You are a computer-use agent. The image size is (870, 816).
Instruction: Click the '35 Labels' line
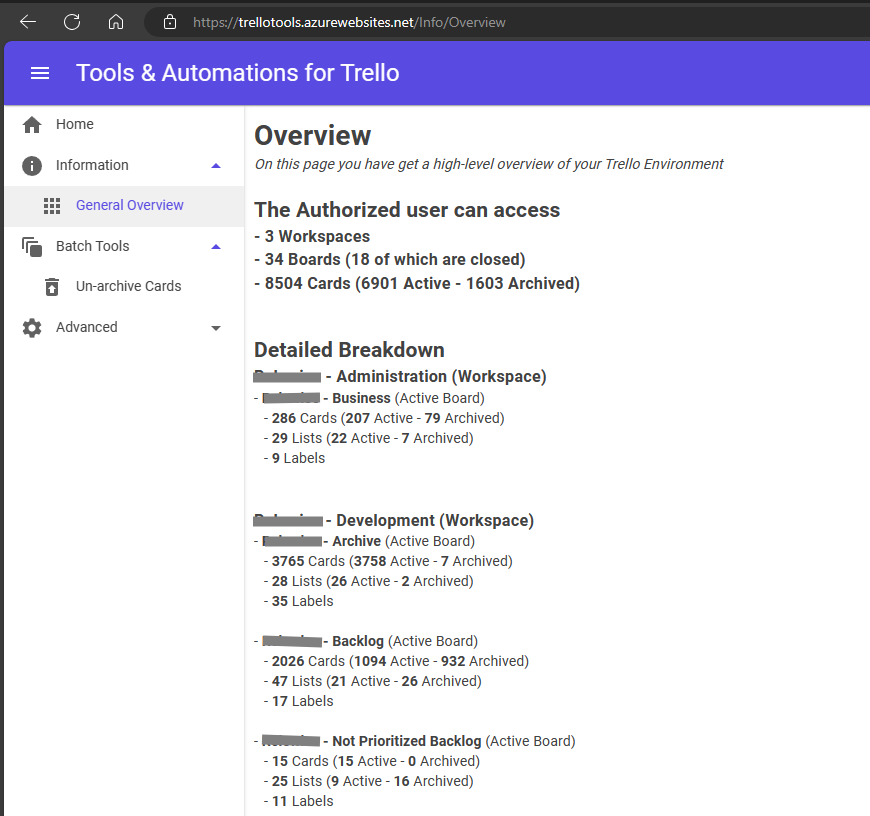coord(299,601)
